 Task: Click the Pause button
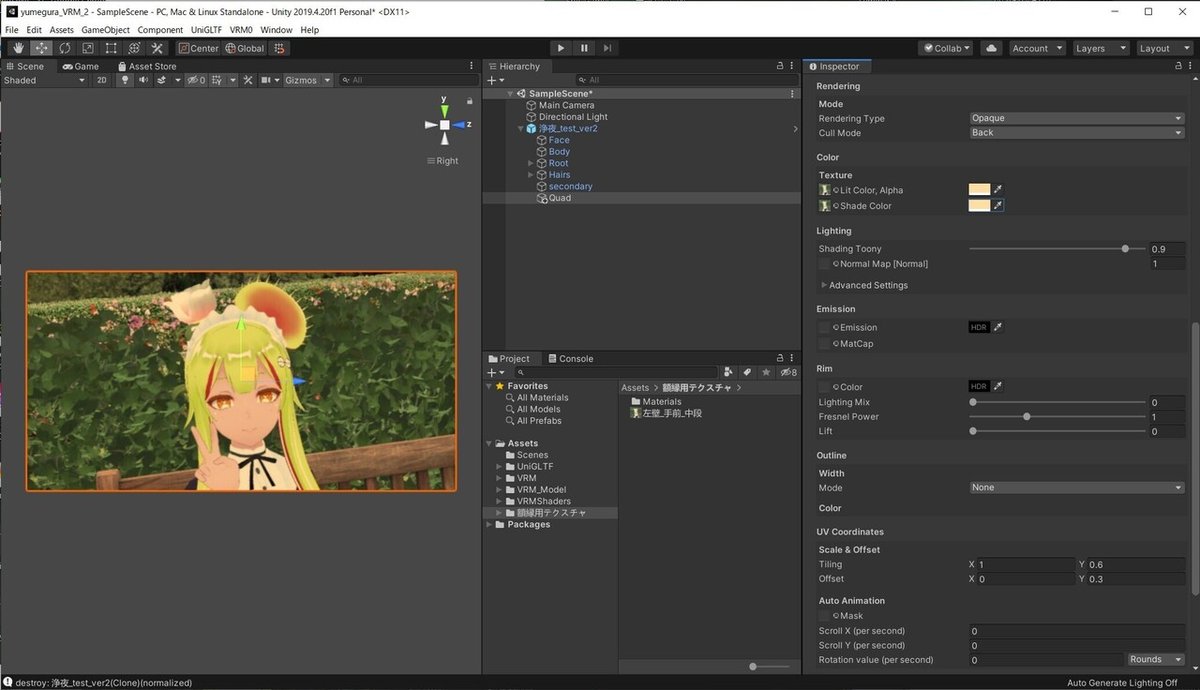click(584, 48)
